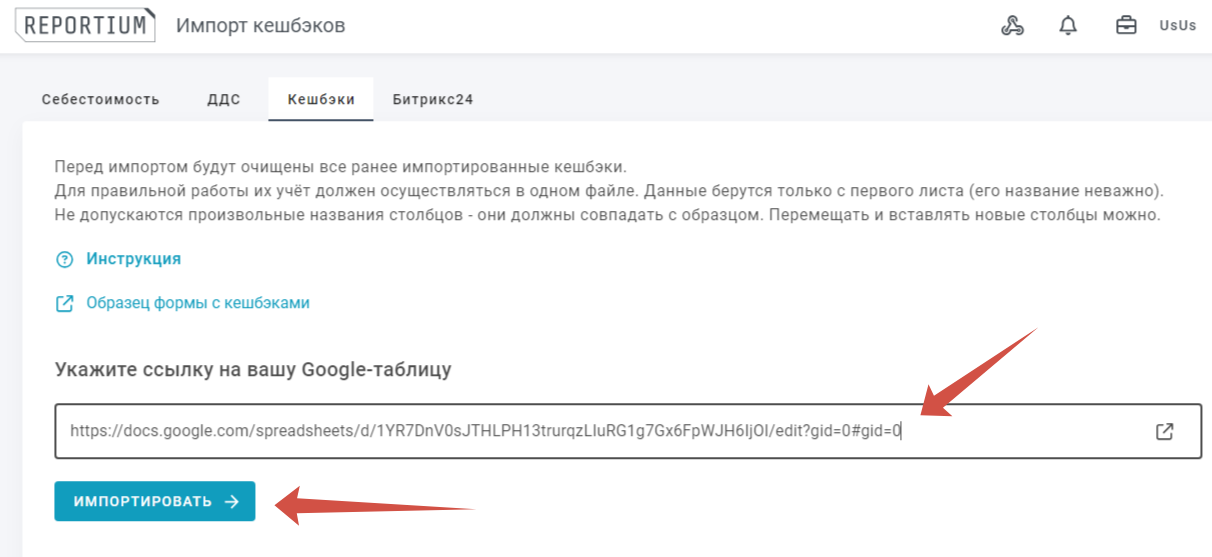Select the Кешбэки tab
This screenshot has height=557, width=1212.
coord(320,100)
